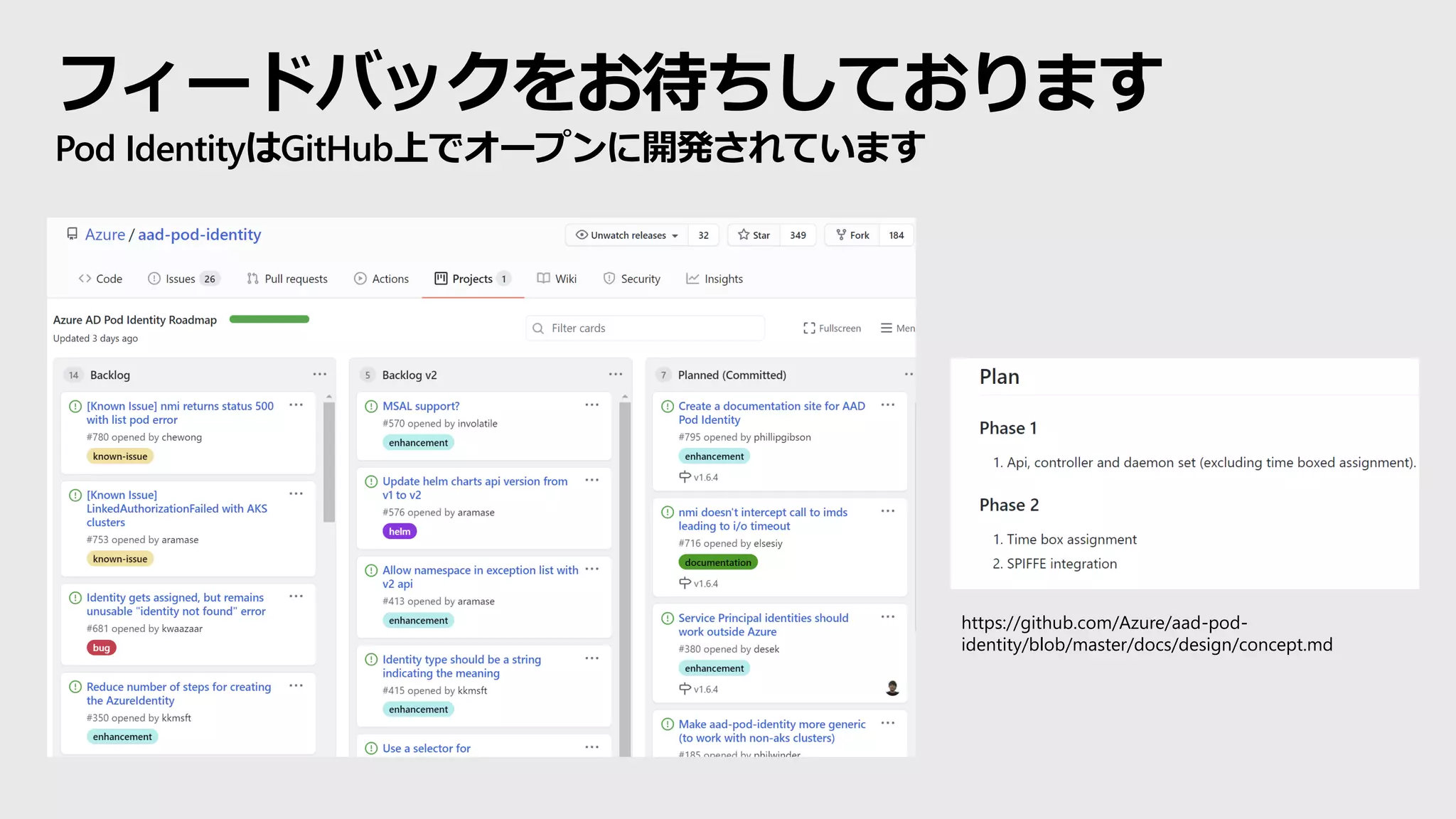Open the aad-pod-identity repository link
1456x819 pixels.
pyautogui.click(x=199, y=235)
